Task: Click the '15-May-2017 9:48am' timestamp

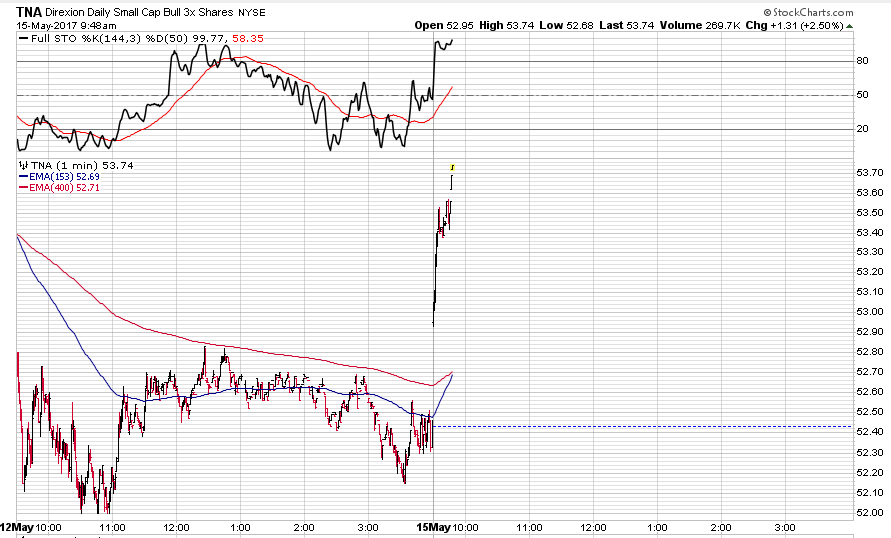Action: pyautogui.click(x=66, y=26)
